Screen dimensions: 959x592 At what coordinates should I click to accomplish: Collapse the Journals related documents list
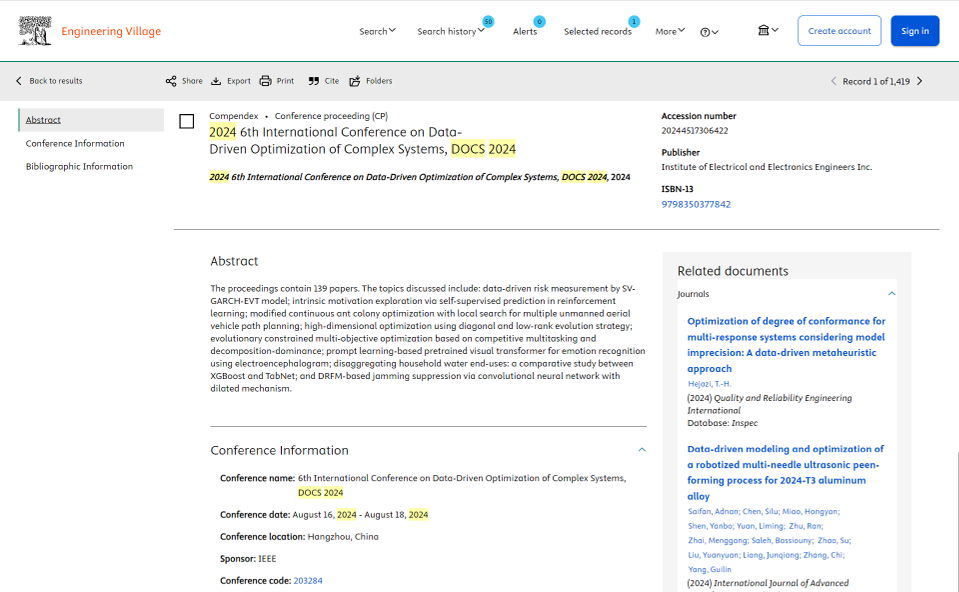coord(892,294)
